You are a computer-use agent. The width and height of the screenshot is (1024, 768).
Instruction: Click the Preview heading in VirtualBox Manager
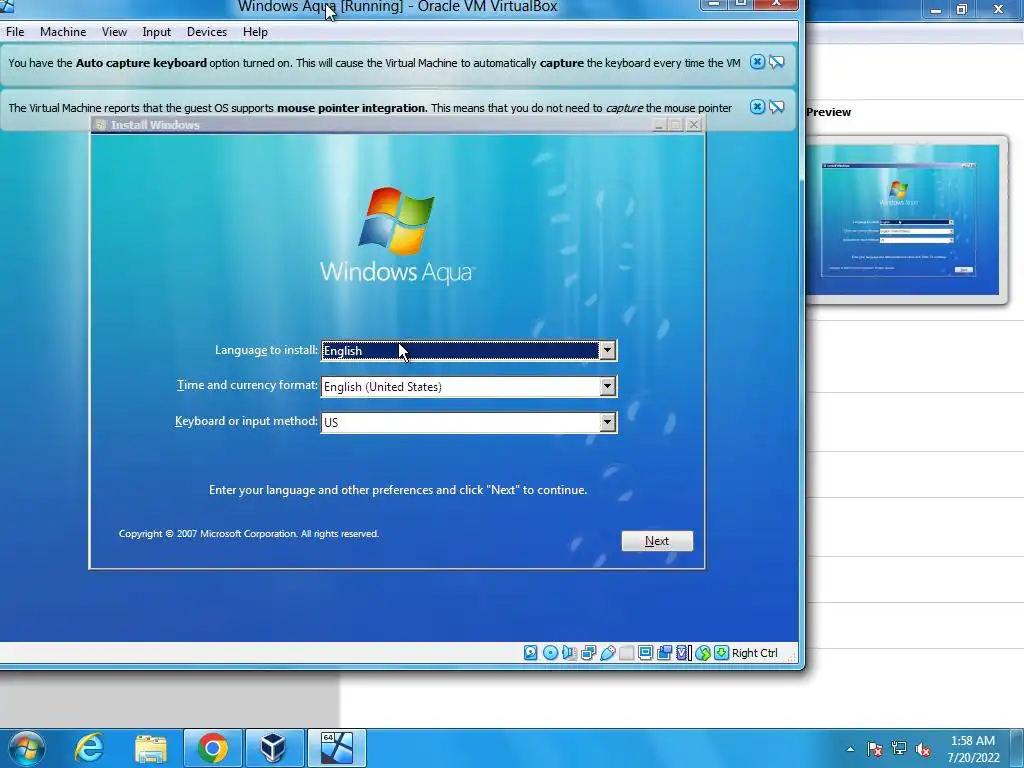point(829,112)
